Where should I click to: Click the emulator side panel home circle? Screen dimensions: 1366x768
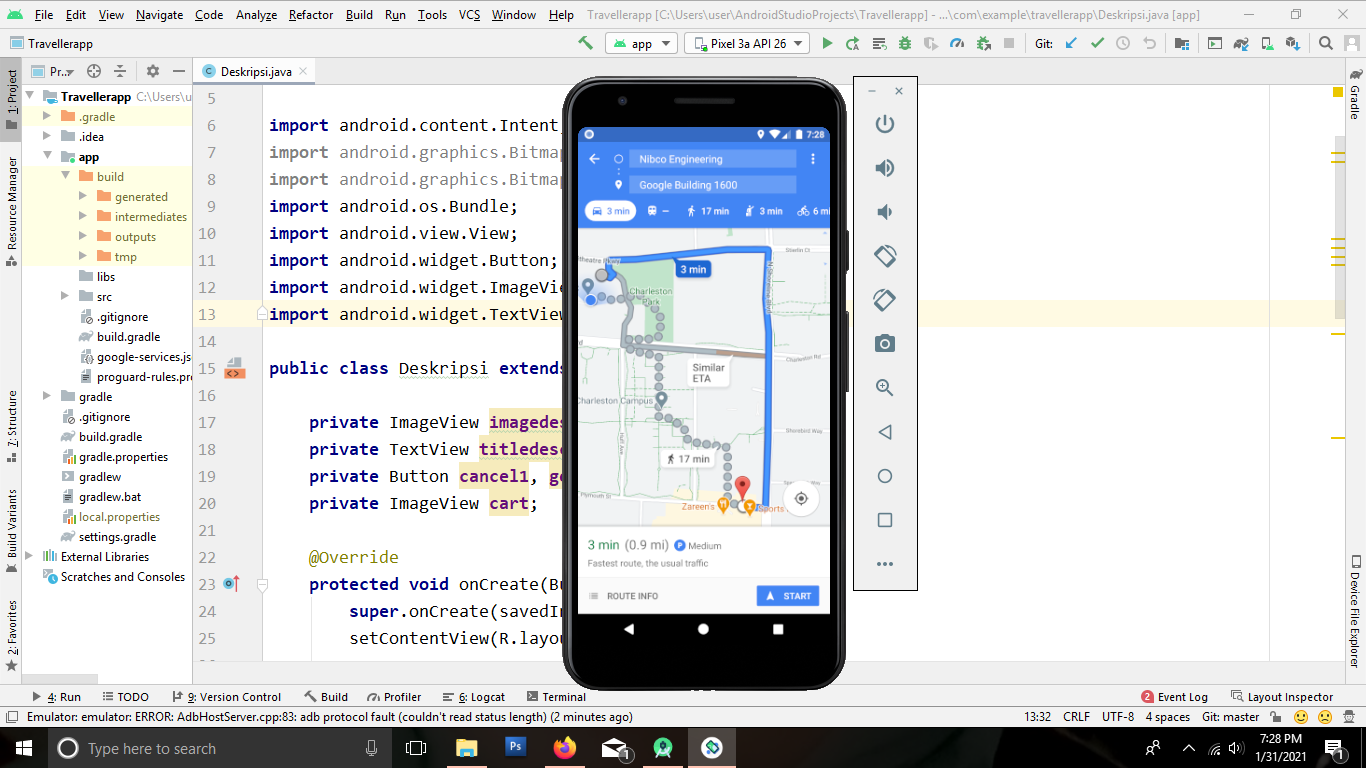coord(884,476)
